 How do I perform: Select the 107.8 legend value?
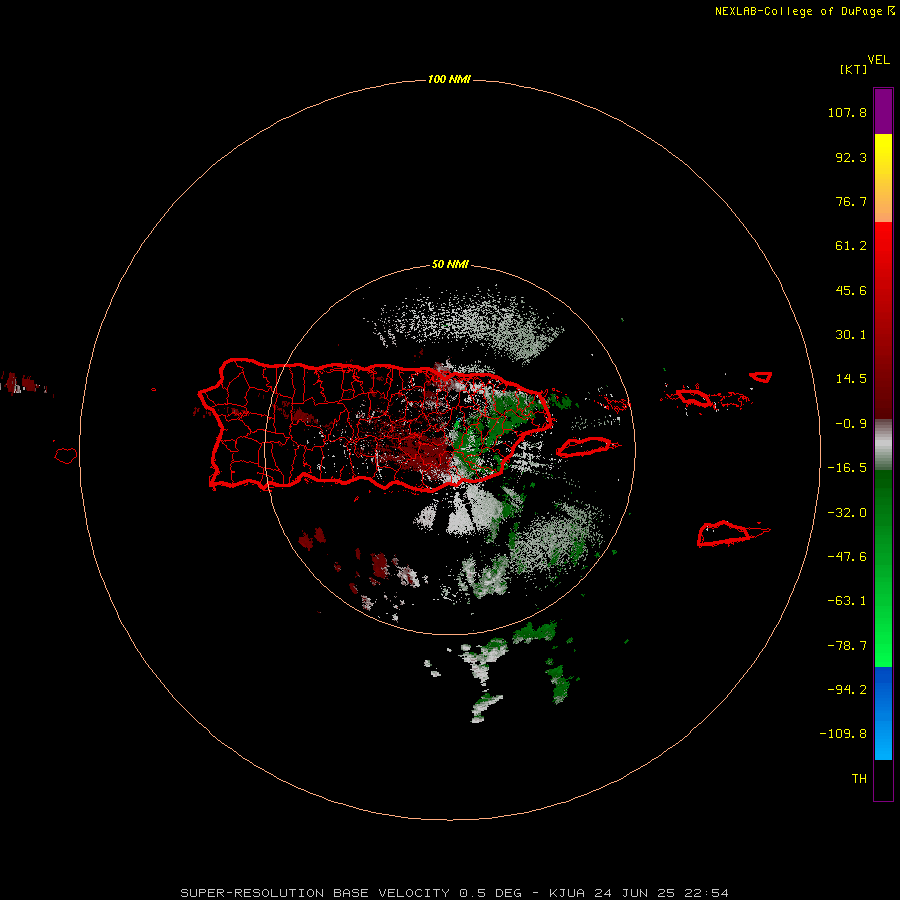(847, 112)
